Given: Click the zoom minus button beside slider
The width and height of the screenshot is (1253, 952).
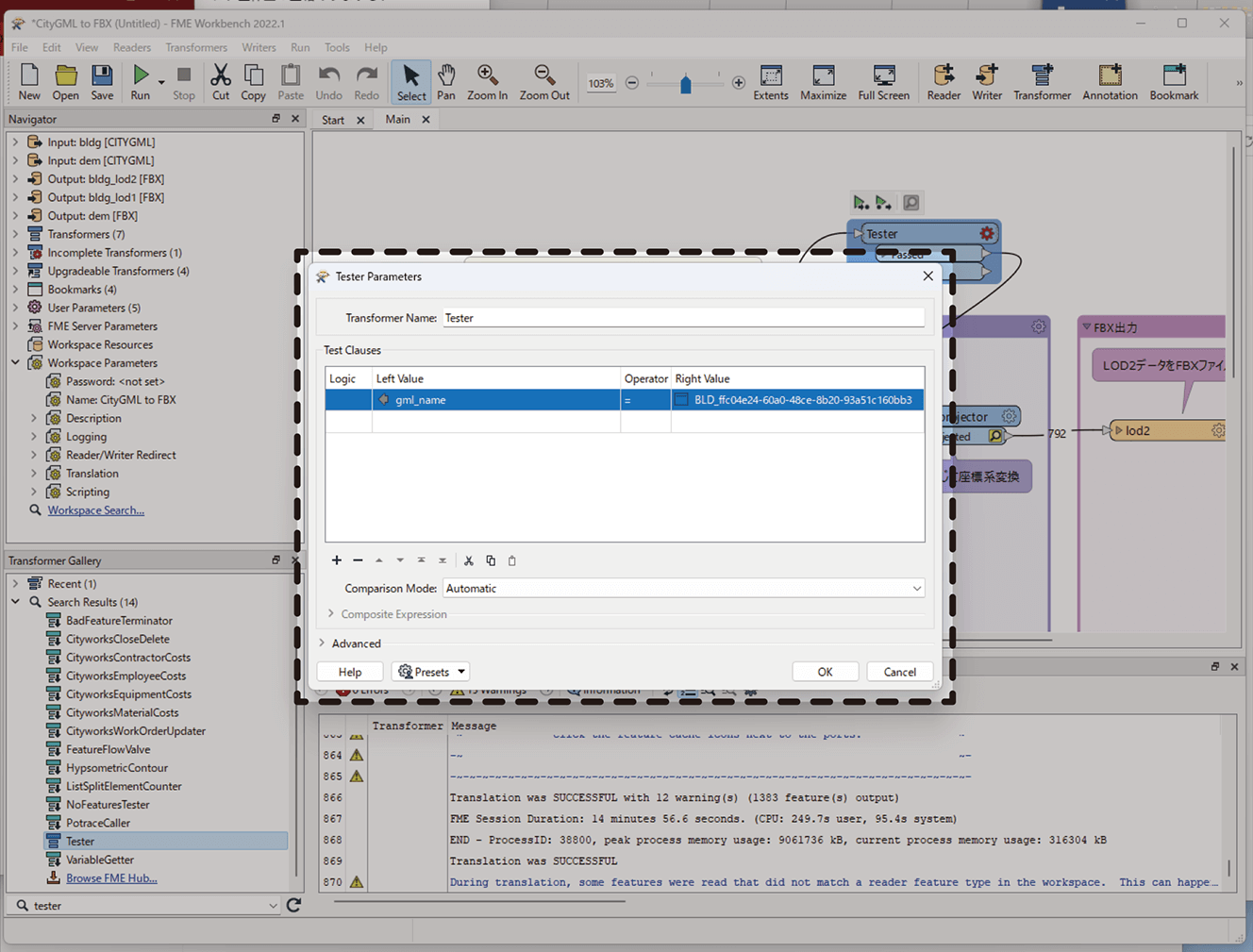Looking at the screenshot, I should 632,83.
